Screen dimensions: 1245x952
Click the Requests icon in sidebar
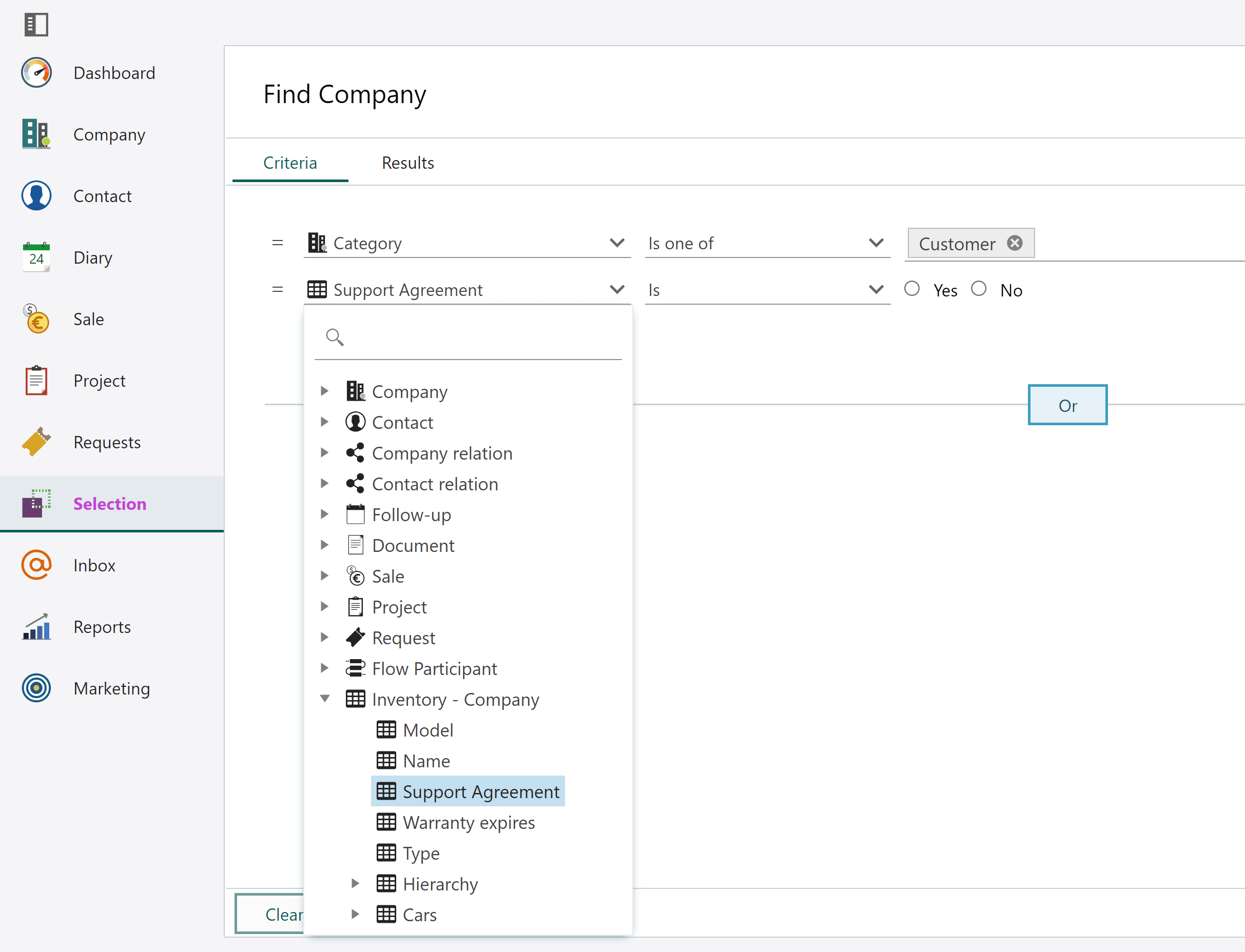34,441
